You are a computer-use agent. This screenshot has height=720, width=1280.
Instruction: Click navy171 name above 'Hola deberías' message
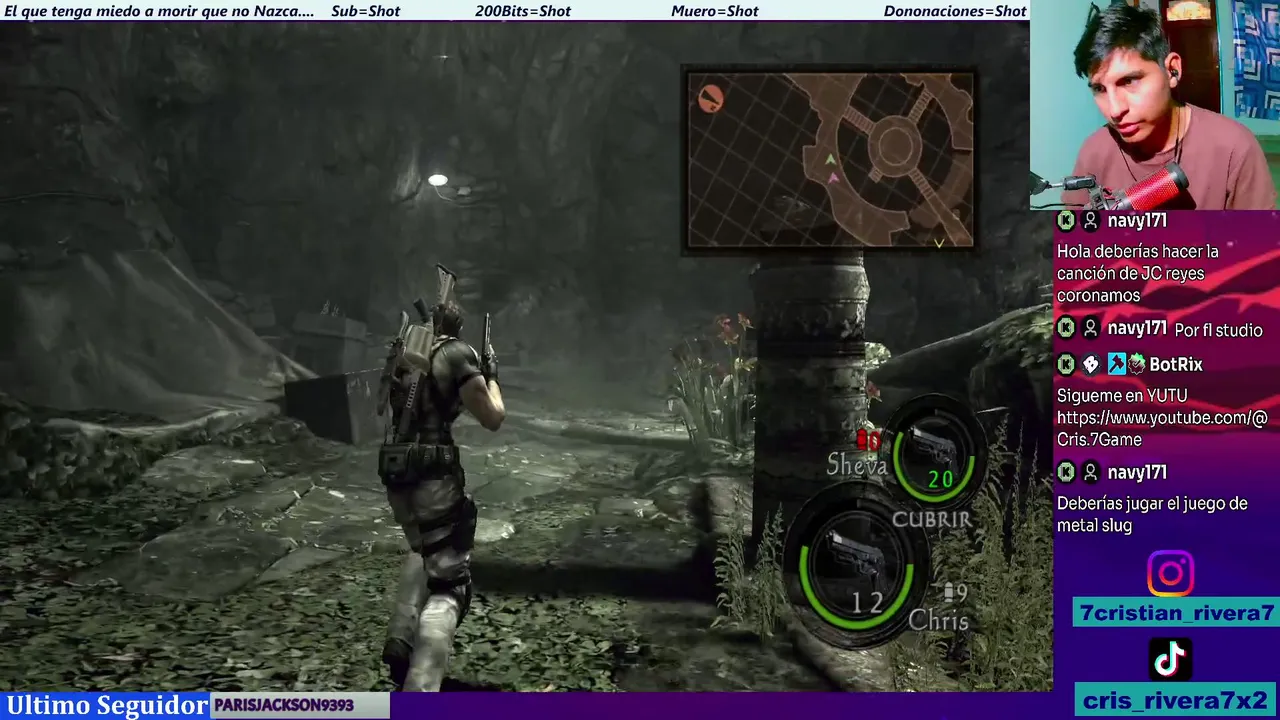click(x=1137, y=221)
